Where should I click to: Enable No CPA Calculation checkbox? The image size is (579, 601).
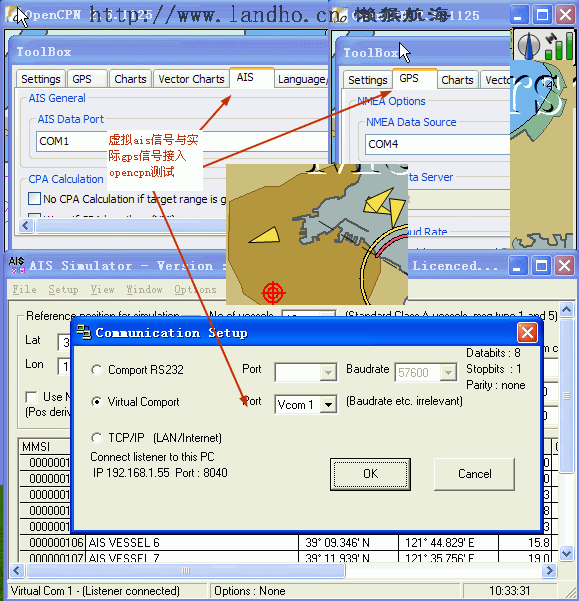pos(34,199)
